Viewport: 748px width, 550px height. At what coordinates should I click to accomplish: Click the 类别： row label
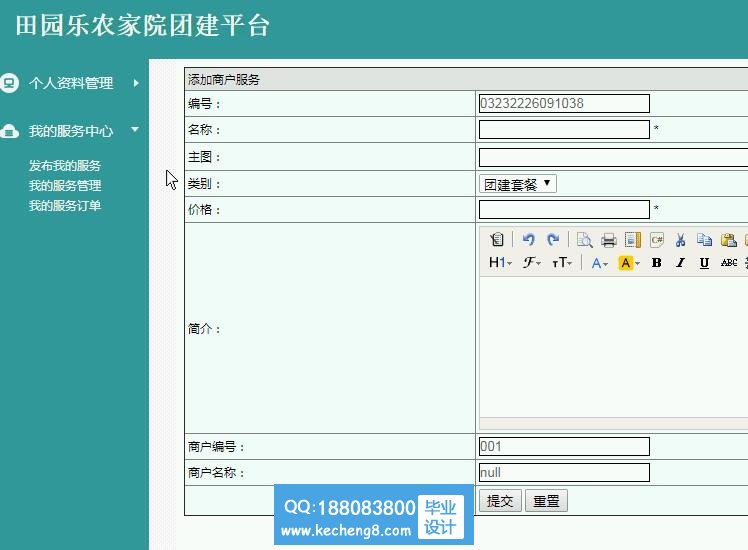tap(204, 184)
